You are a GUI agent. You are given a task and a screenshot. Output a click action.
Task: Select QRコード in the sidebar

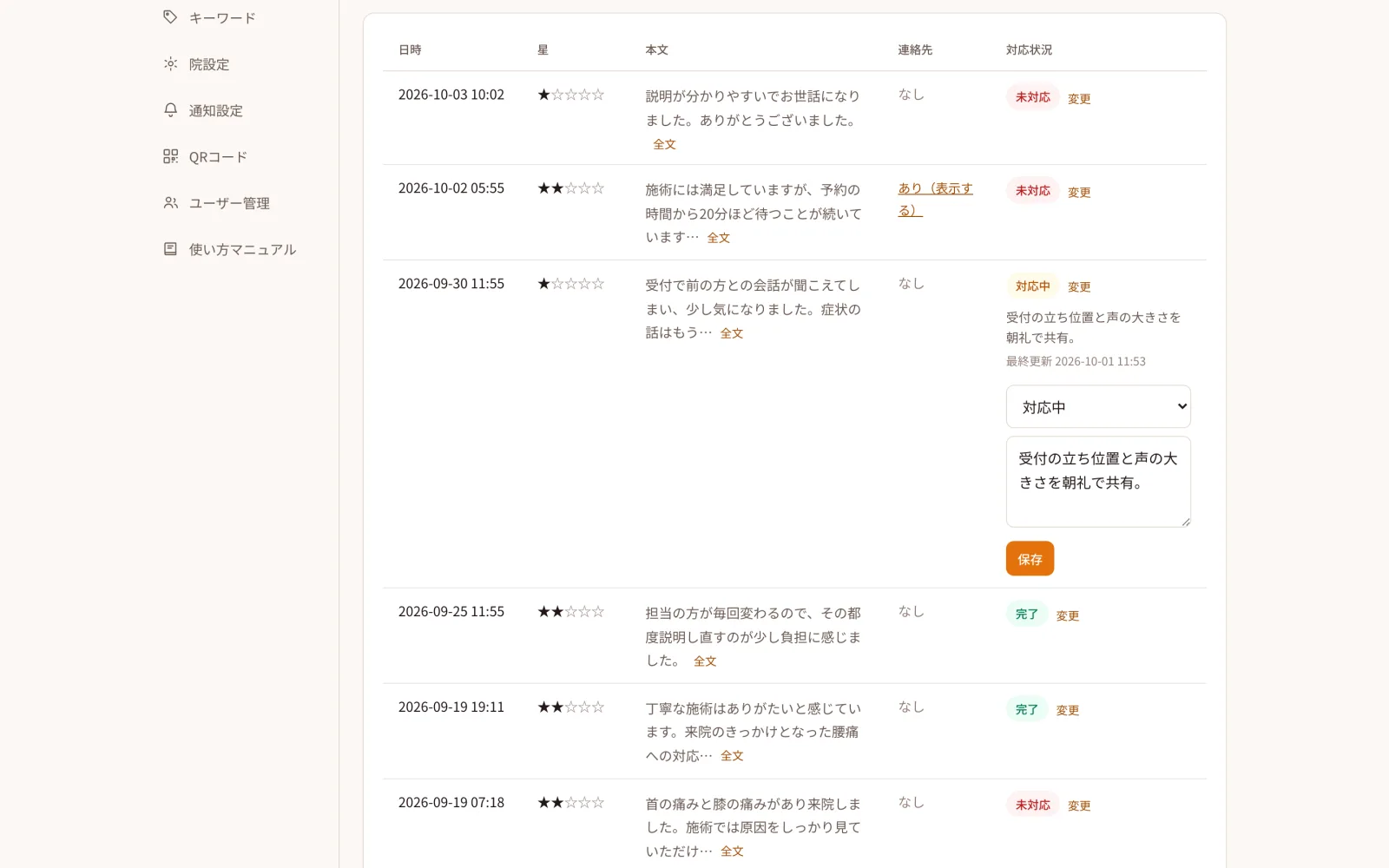click(x=218, y=157)
